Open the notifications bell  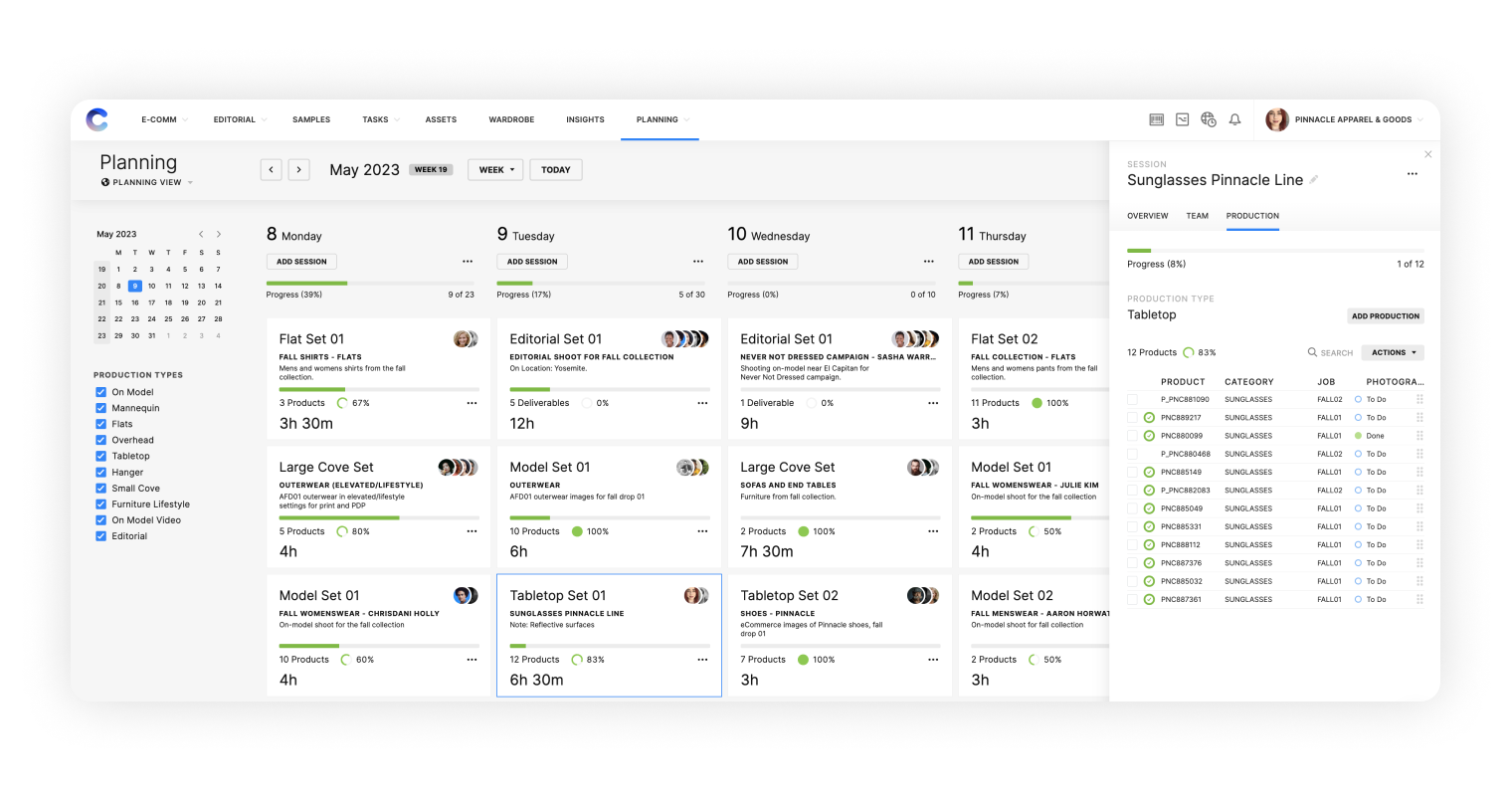tap(1234, 118)
